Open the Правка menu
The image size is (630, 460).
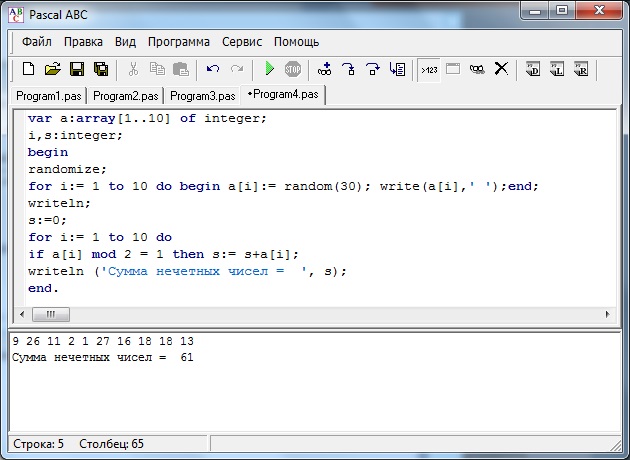(x=83, y=42)
